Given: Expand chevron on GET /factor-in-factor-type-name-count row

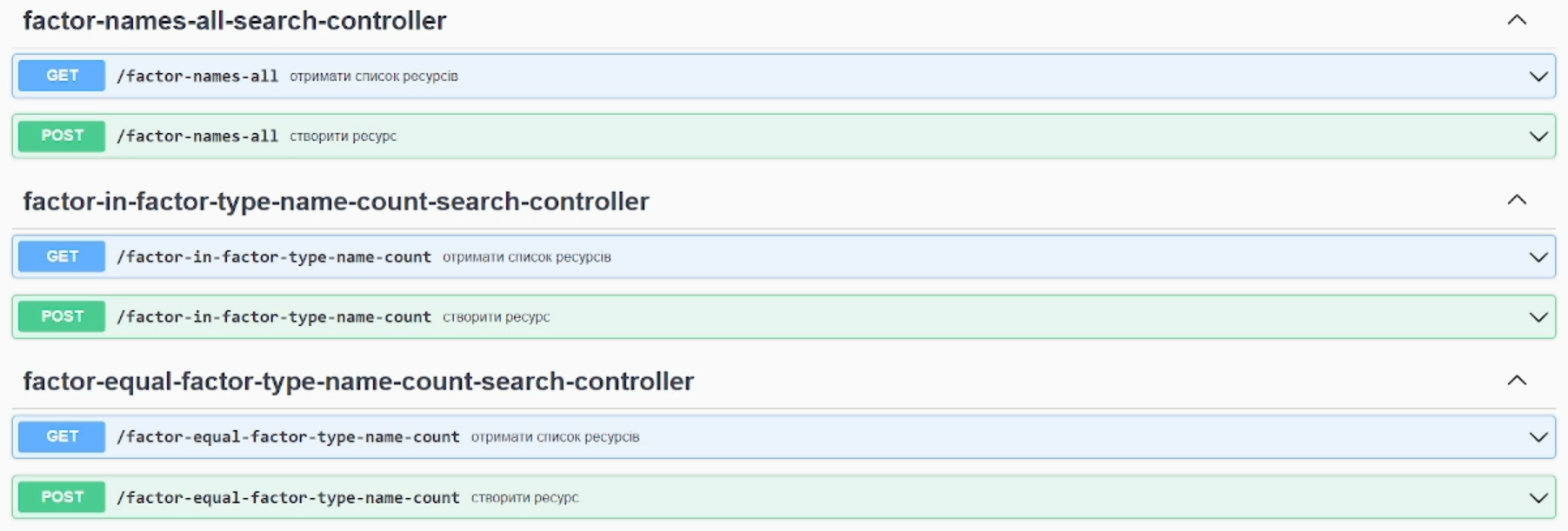Looking at the screenshot, I should tap(1538, 257).
